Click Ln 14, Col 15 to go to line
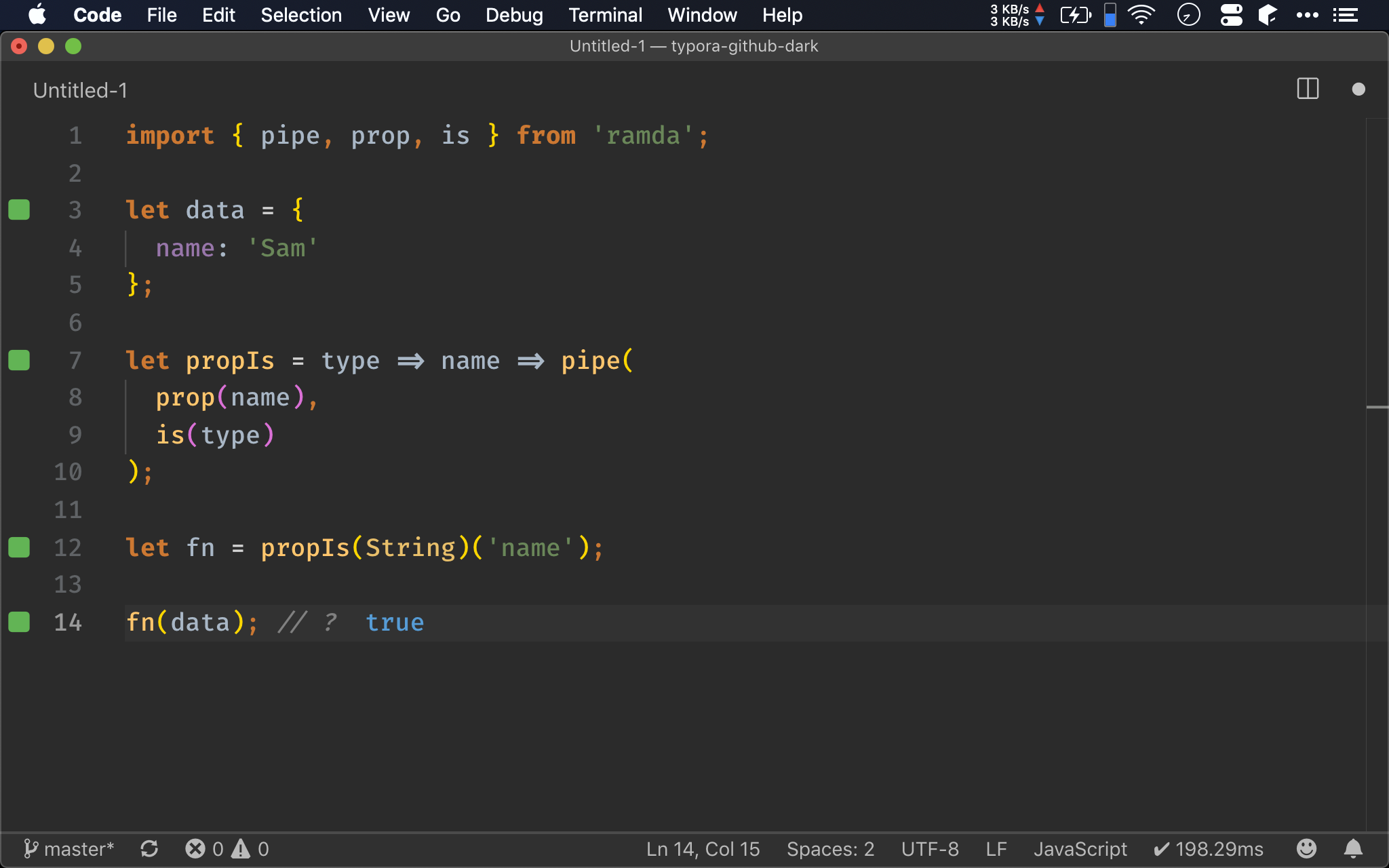Image resolution: width=1389 pixels, height=868 pixels. [703, 849]
